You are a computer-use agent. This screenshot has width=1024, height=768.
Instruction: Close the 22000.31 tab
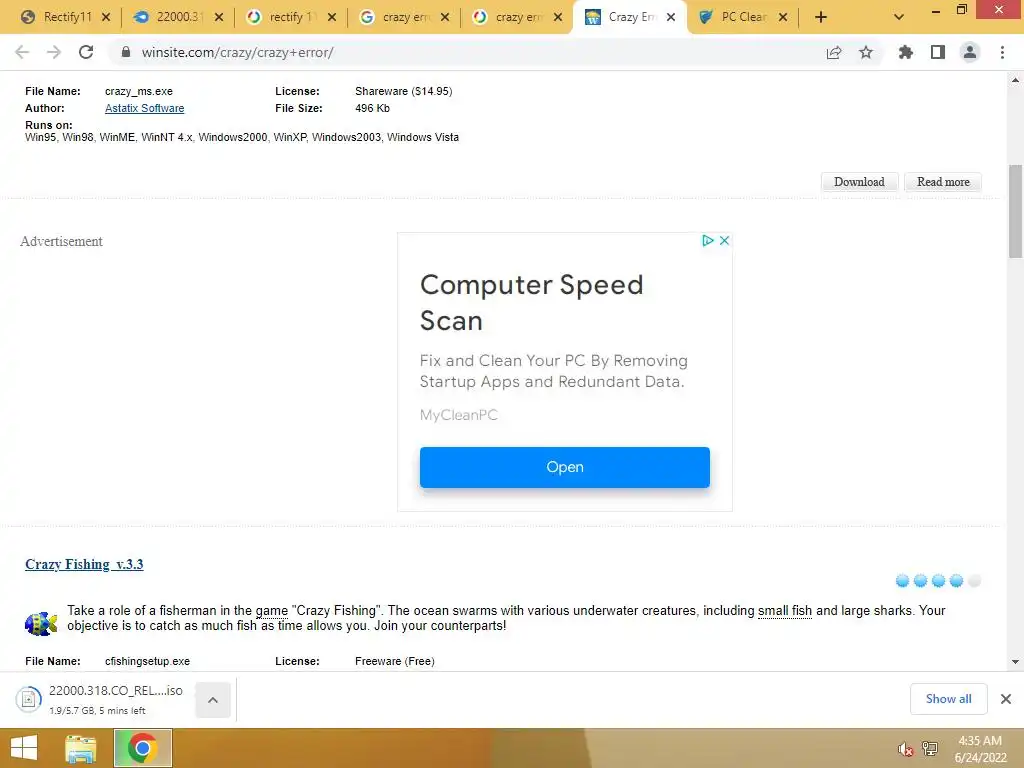(x=219, y=18)
